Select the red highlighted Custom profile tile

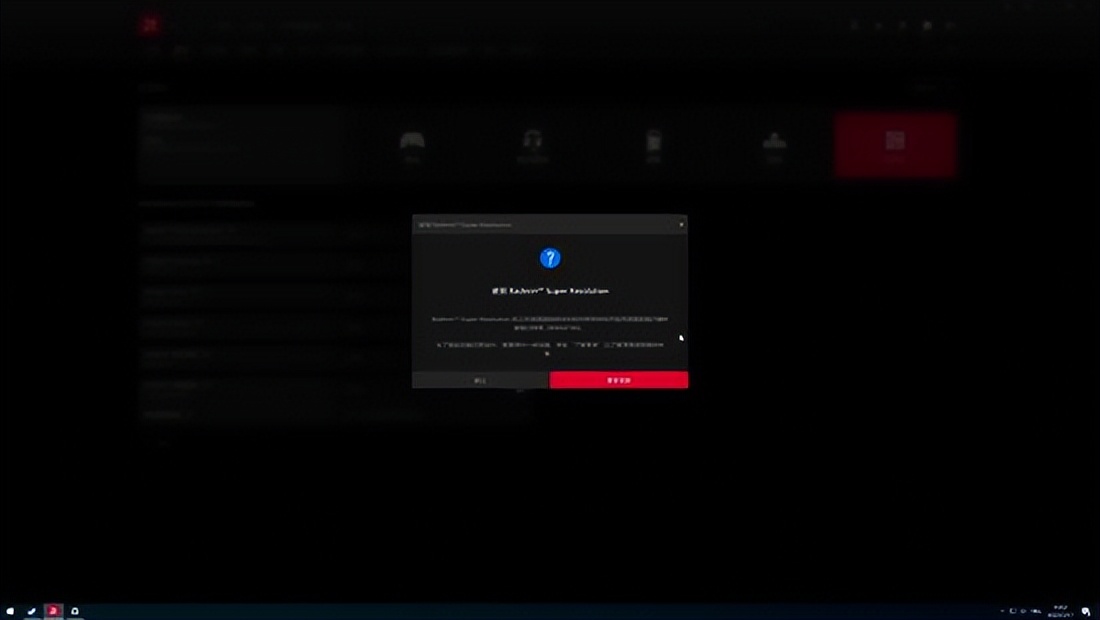895,145
